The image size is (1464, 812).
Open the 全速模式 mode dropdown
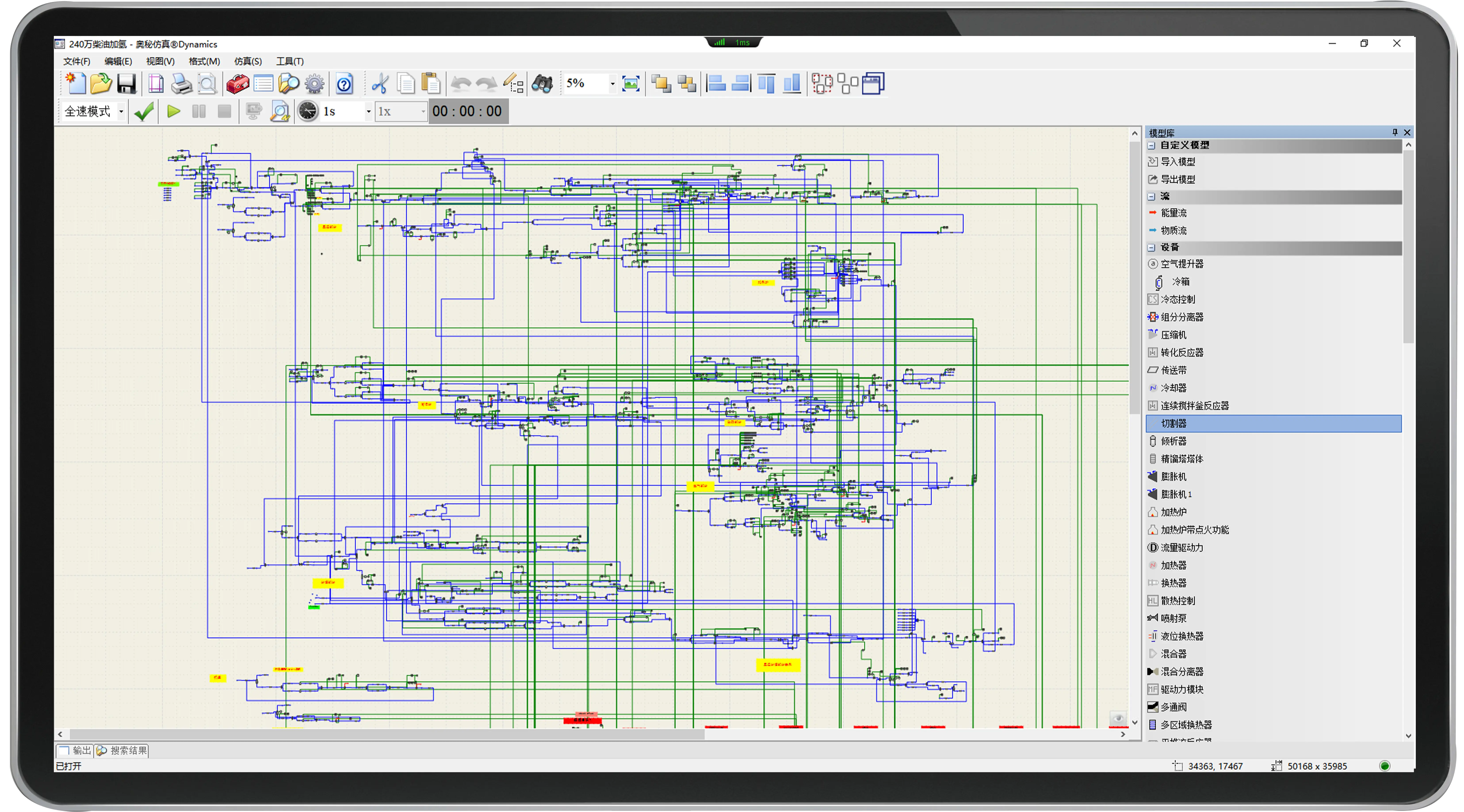[121, 111]
